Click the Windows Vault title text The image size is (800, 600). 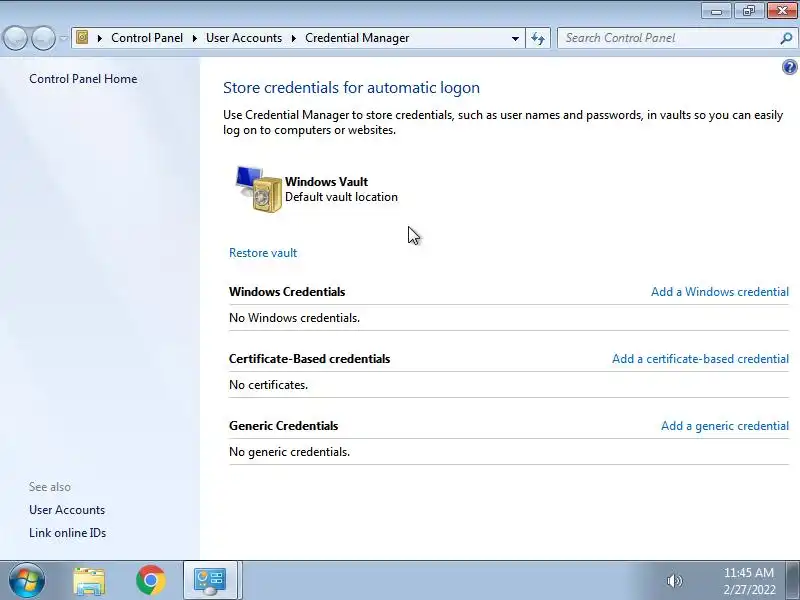pos(327,182)
